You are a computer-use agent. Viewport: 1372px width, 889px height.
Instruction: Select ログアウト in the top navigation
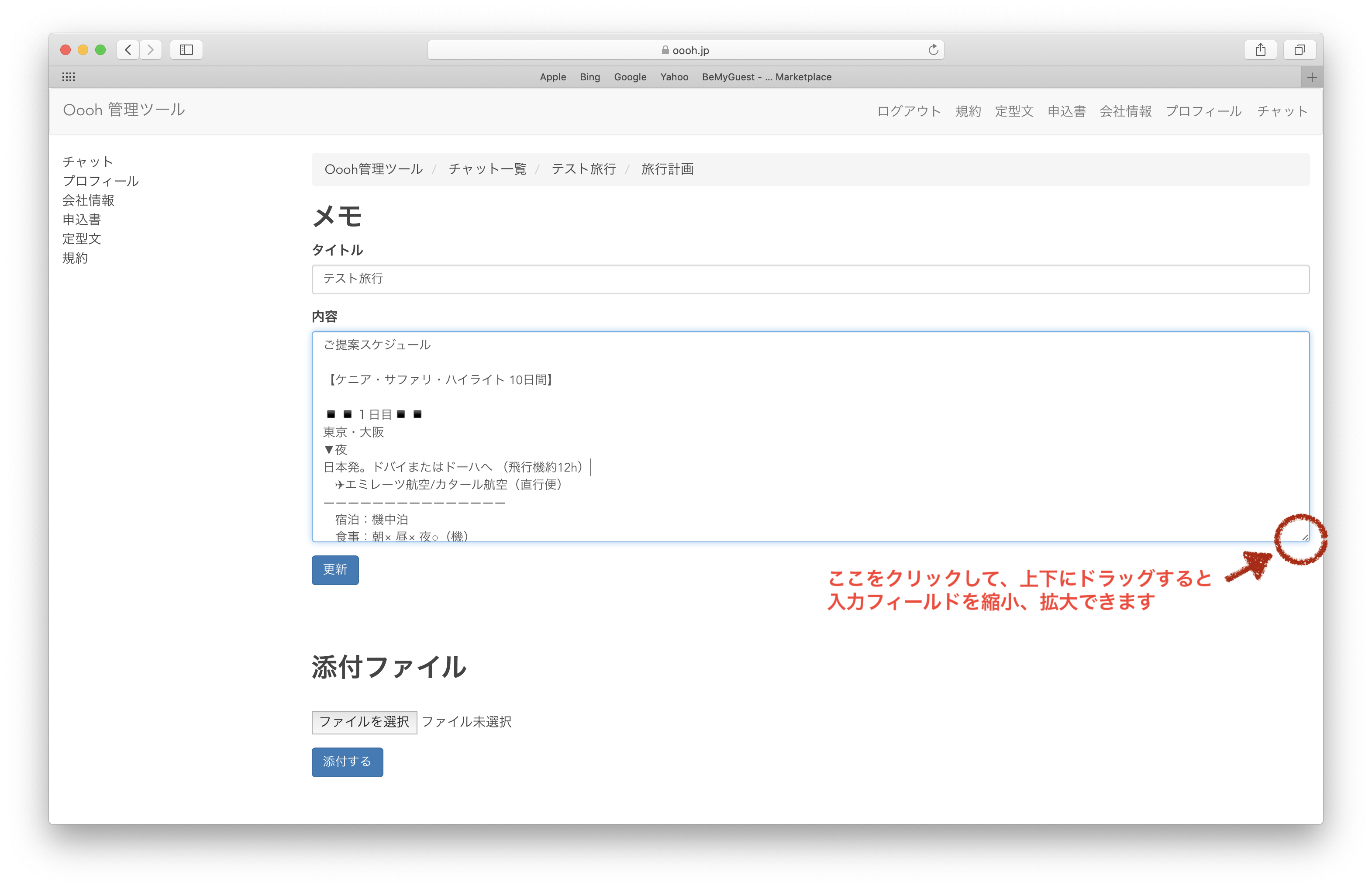point(909,111)
